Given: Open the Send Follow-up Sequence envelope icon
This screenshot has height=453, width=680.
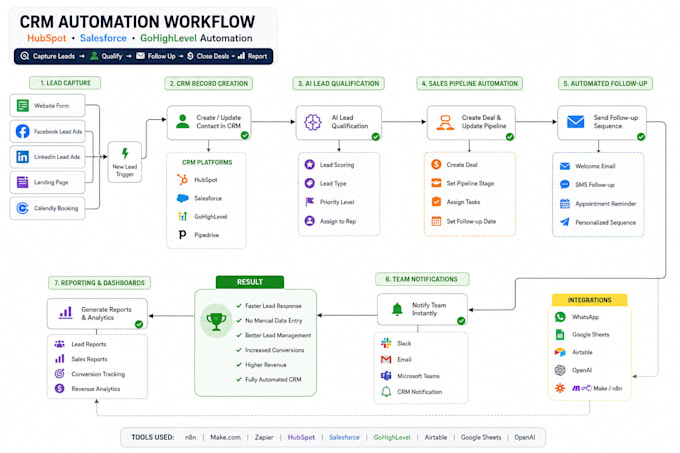Looking at the screenshot, I should (x=575, y=122).
